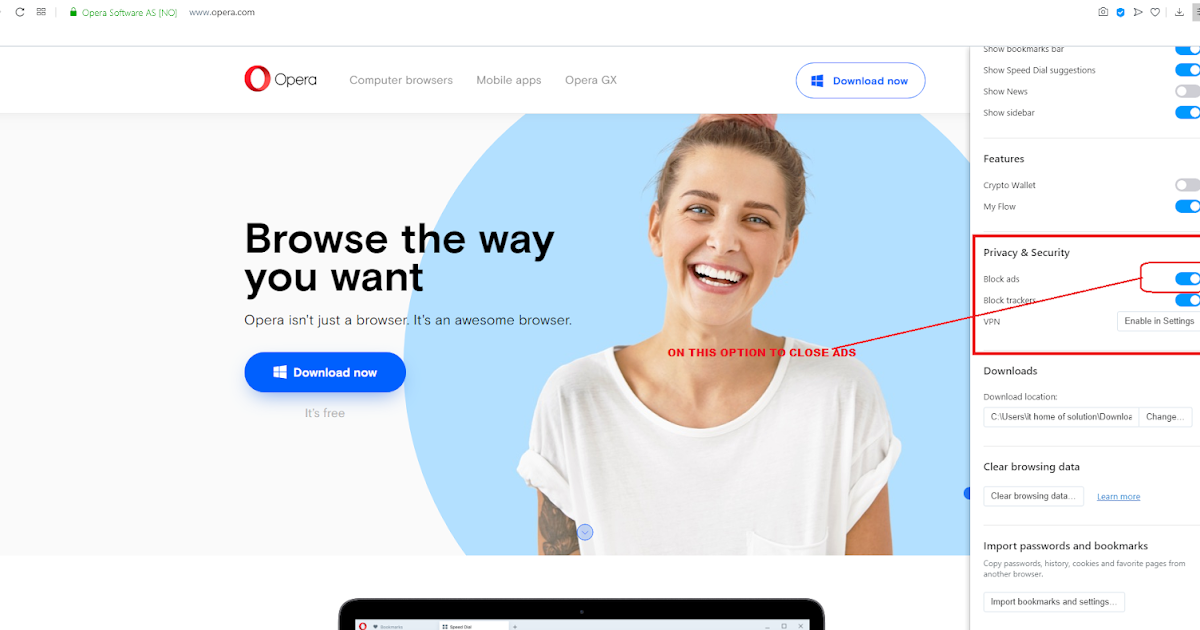
Task: Click the Download location path field
Action: 1061,417
